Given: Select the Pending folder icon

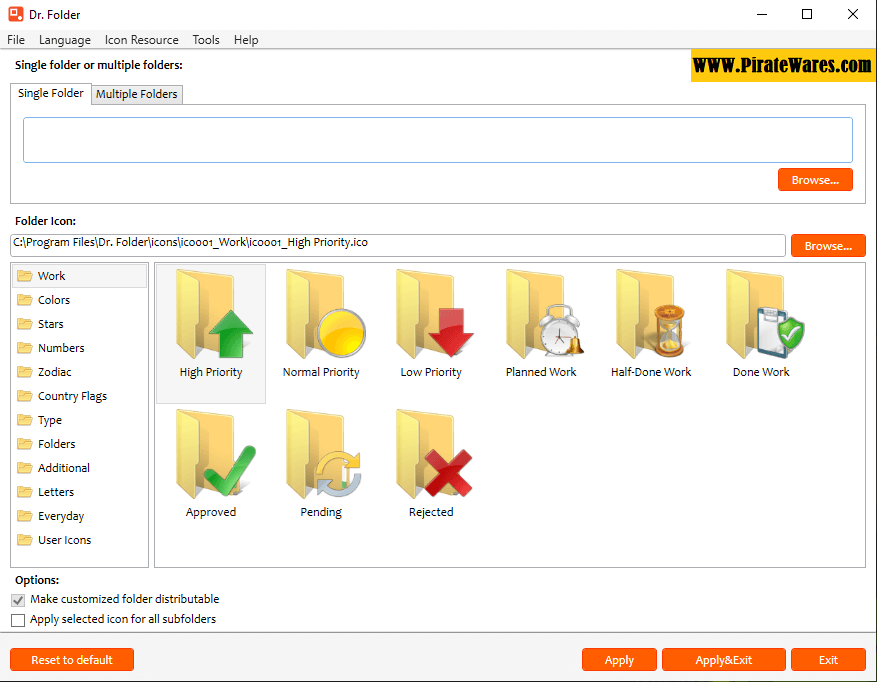Looking at the screenshot, I should [x=321, y=458].
